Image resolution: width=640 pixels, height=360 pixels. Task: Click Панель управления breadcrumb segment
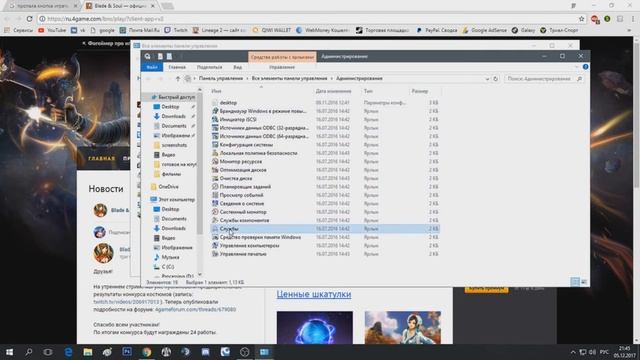(x=221, y=78)
